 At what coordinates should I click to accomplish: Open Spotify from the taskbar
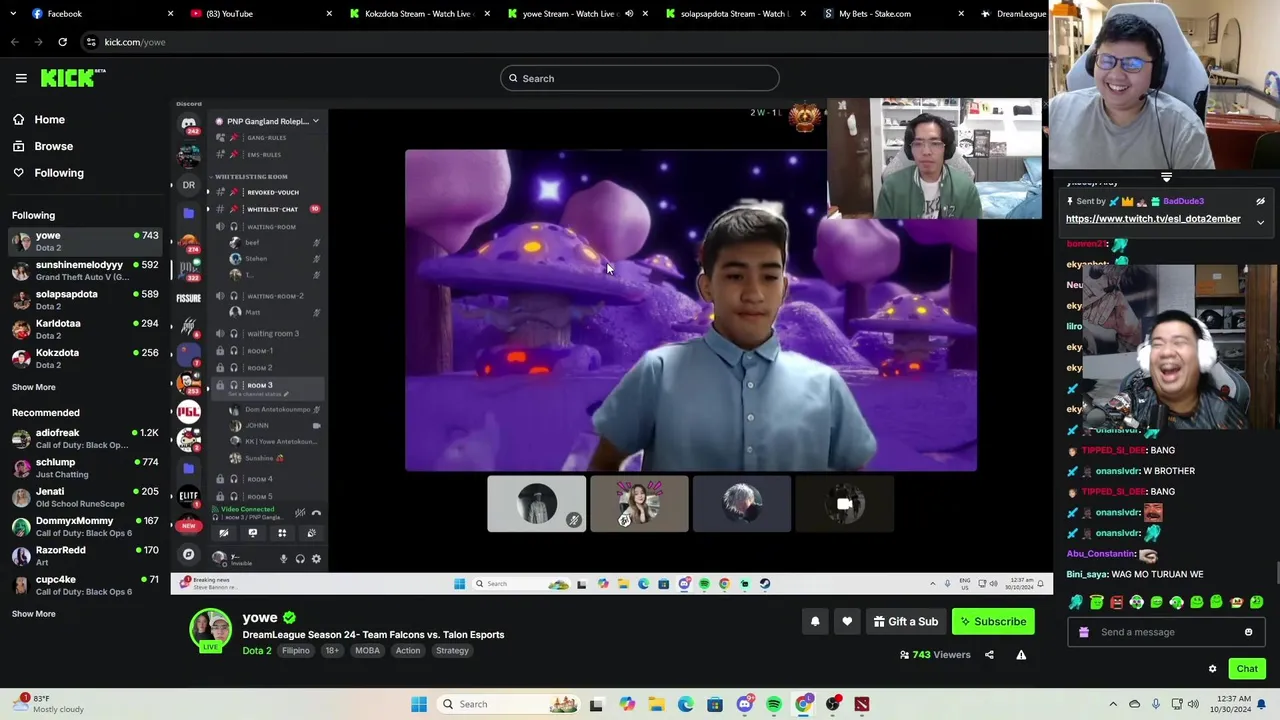tap(774, 704)
